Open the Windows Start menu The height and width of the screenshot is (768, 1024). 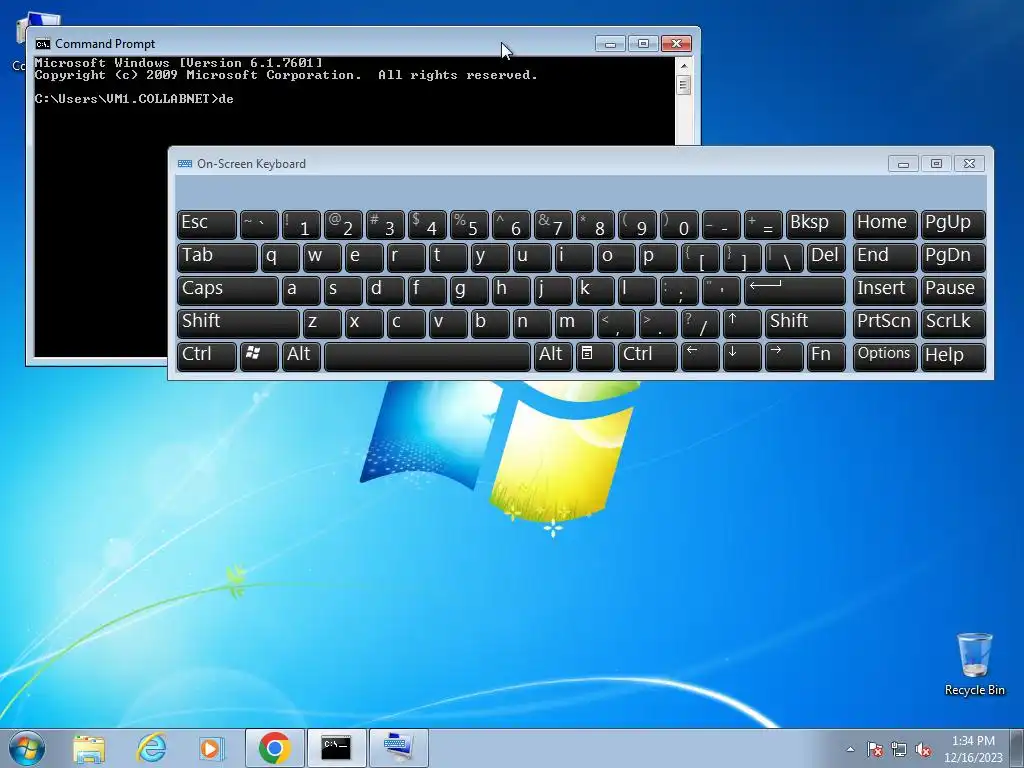(27, 748)
